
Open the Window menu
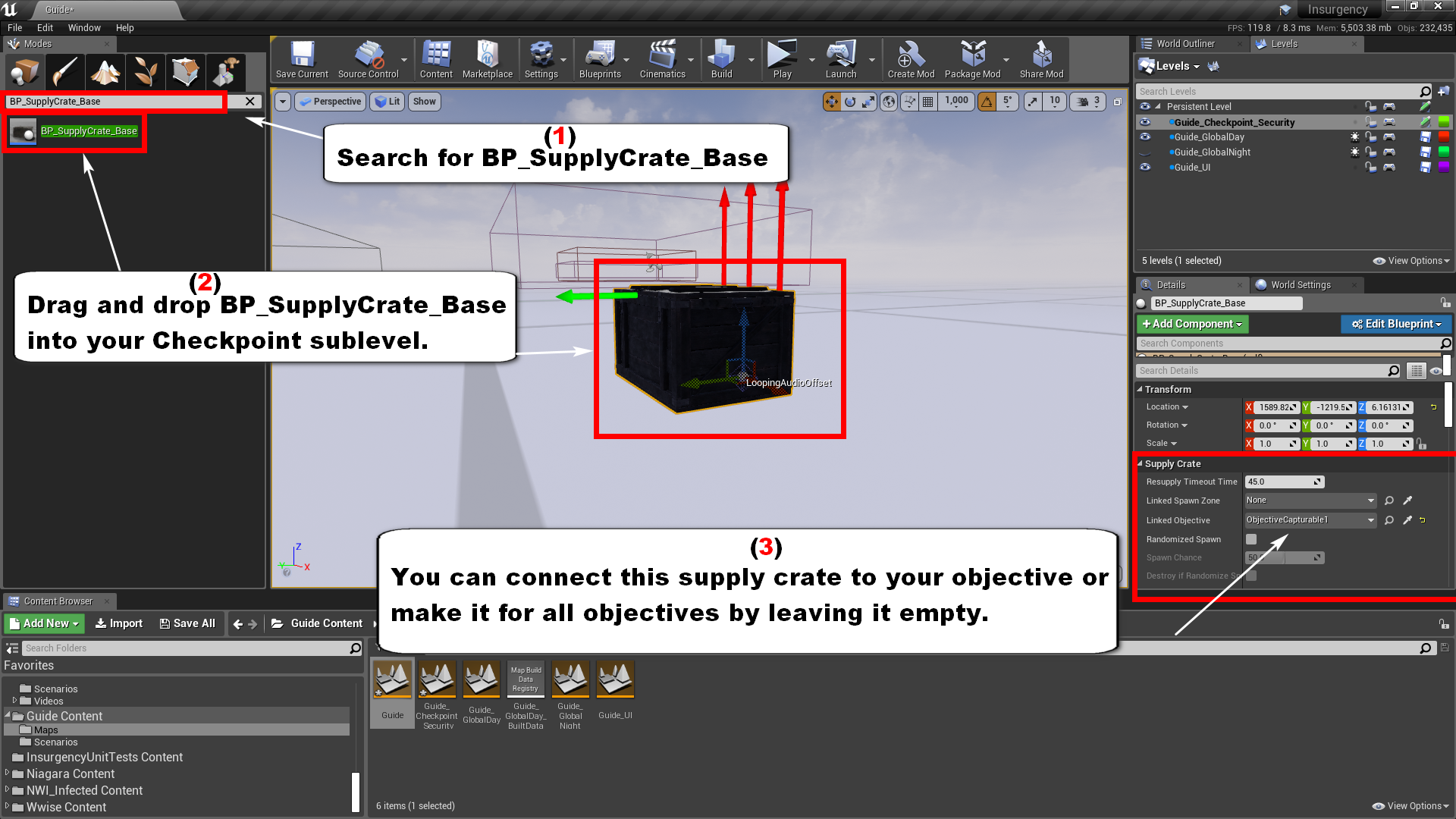(x=84, y=28)
